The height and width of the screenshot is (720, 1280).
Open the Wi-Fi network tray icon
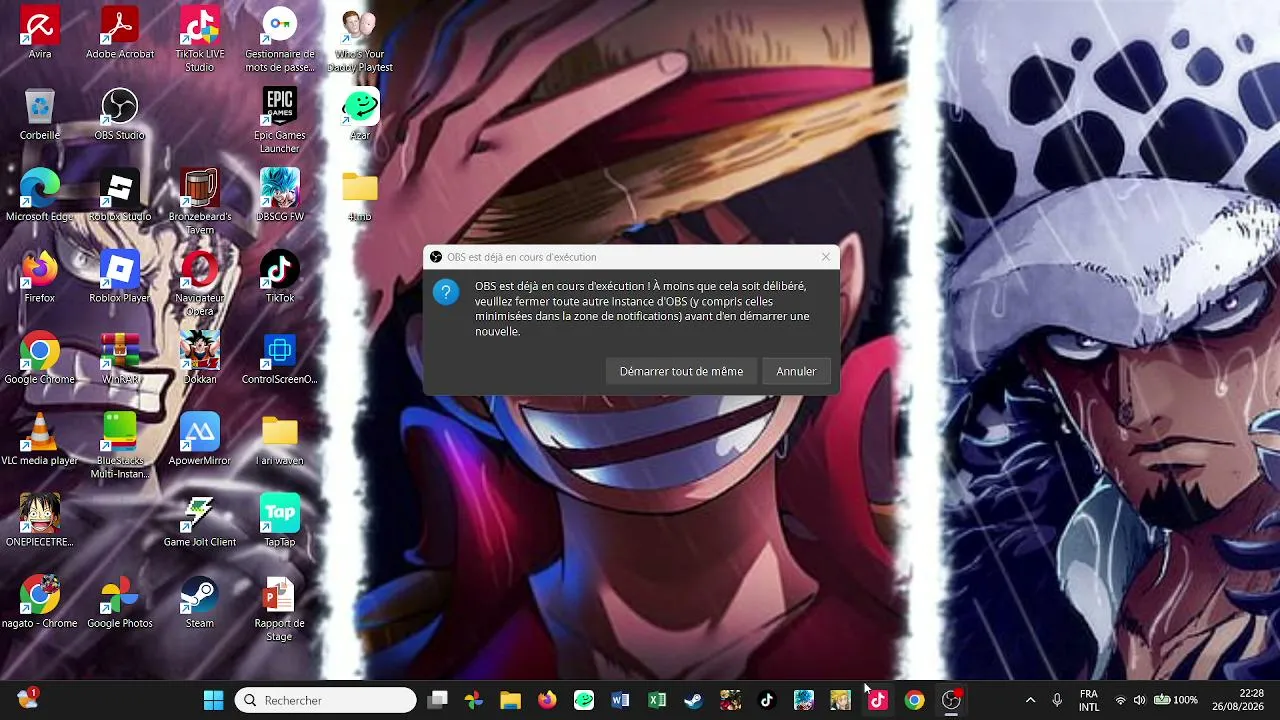click(1120, 700)
